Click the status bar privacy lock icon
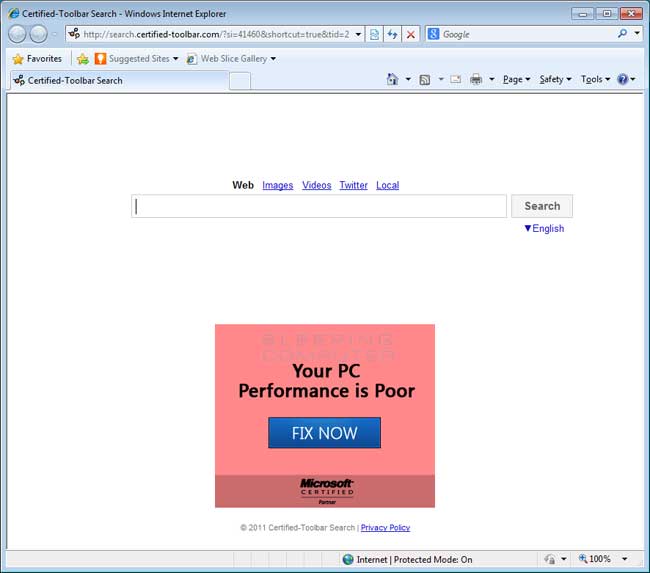The width and height of the screenshot is (650, 573). tap(550, 559)
